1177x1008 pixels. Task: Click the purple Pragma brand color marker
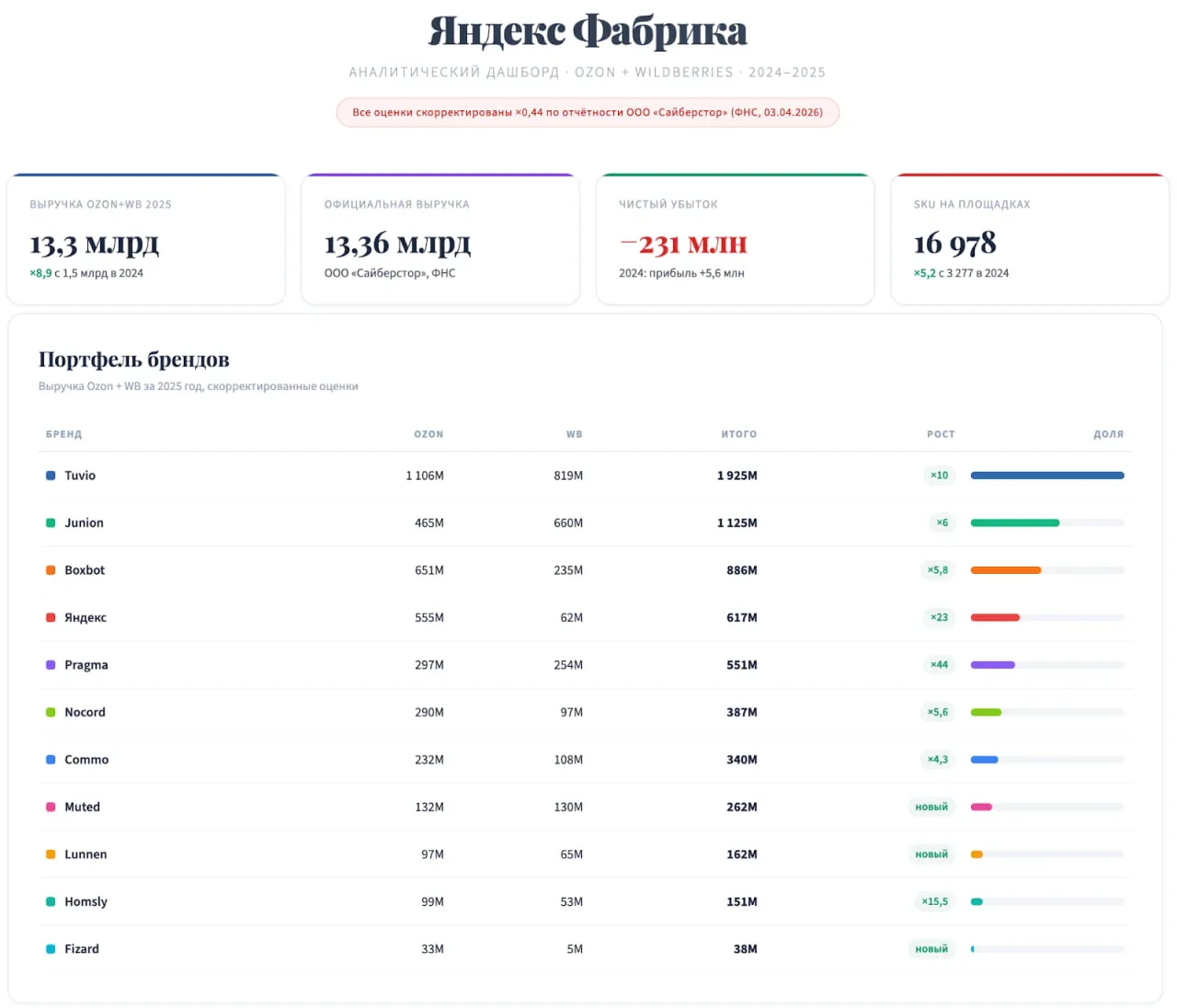pyautogui.click(x=51, y=665)
